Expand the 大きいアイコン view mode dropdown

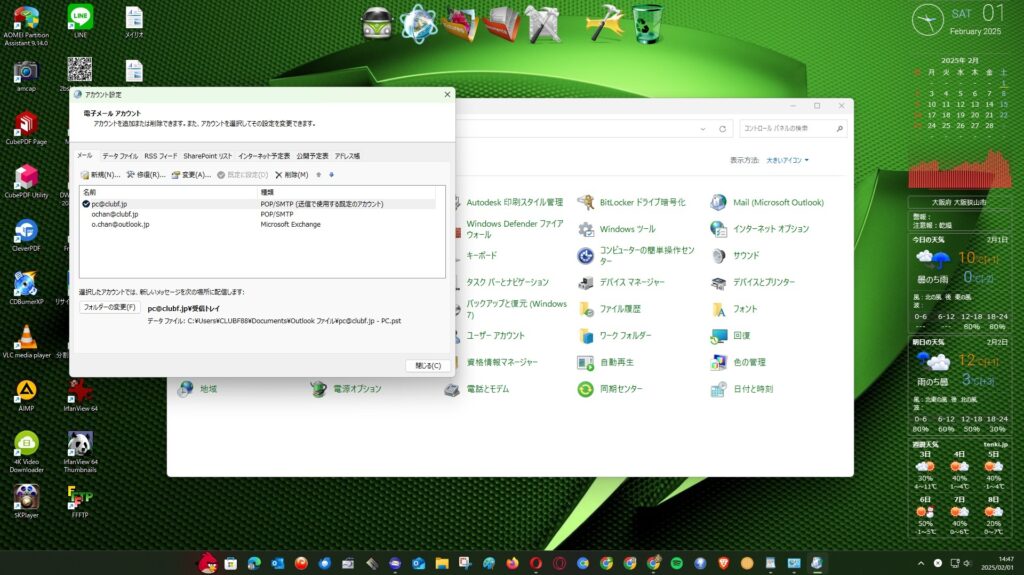(788, 160)
